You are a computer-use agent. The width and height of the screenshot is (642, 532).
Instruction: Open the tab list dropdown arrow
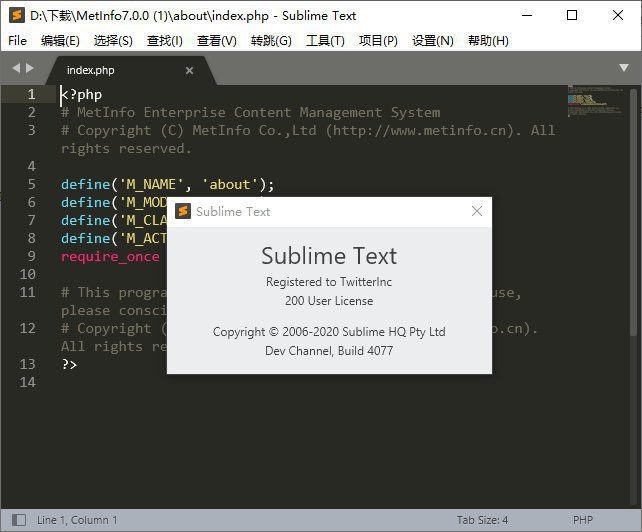tap(624, 68)
